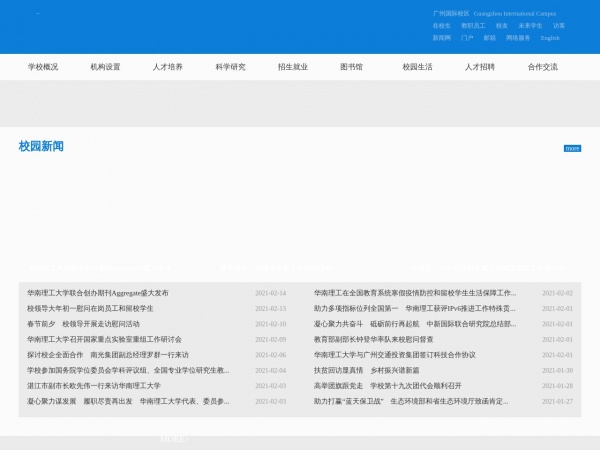Click the 教职员工 link in the header
This screenshot has width=600, height=450.
click(473, 26)
